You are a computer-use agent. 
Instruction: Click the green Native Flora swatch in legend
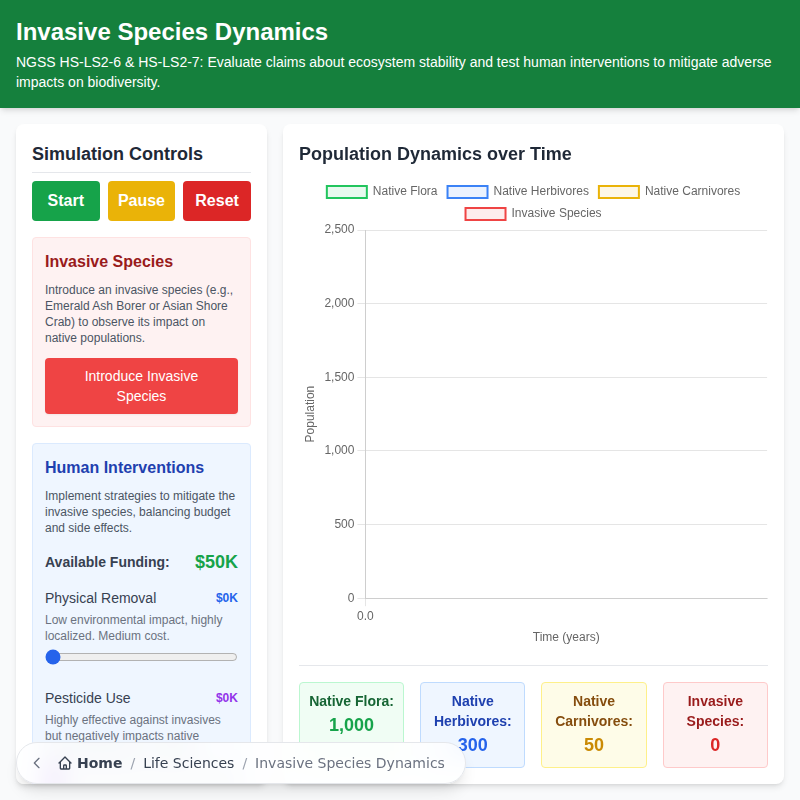click(x=346, y=191)
